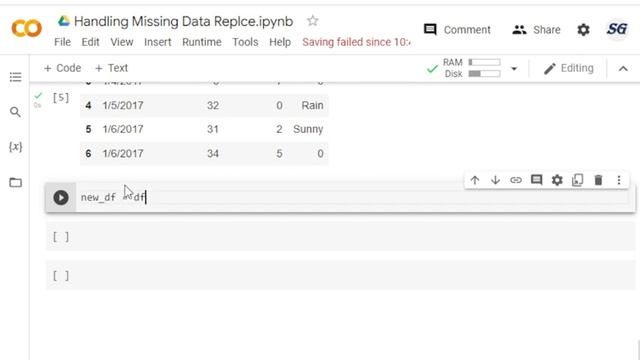Click the 'Sunny' value in row 5
This screenshot has width=640, height=360.
pyautogui.click(x=308, y=129)
